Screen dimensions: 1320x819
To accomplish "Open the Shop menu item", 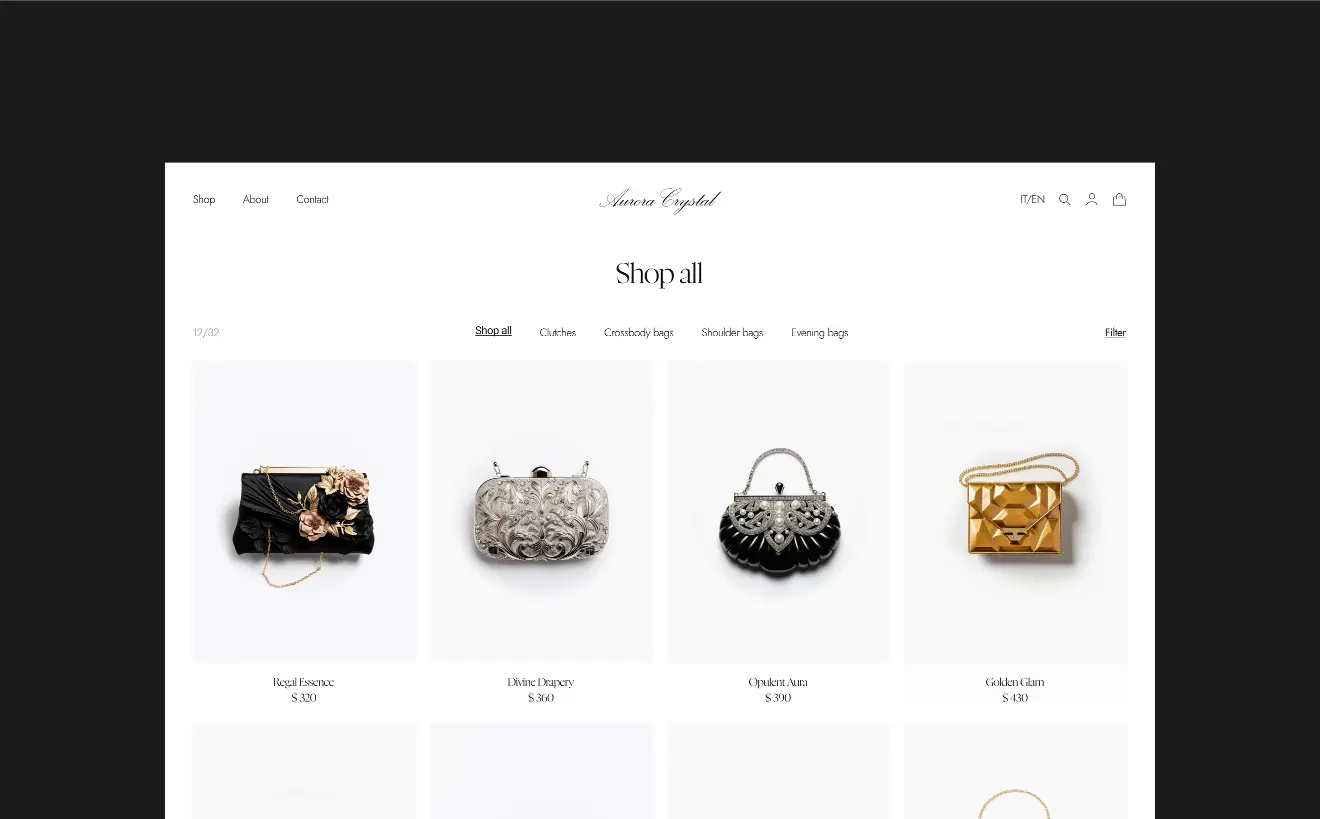I will pyautogui.click(x=204, y=199).
